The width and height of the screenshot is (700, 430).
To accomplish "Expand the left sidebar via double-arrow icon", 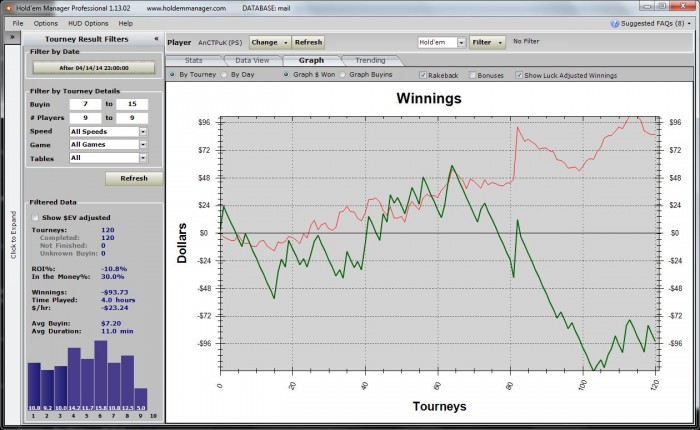I will (12, 37).
